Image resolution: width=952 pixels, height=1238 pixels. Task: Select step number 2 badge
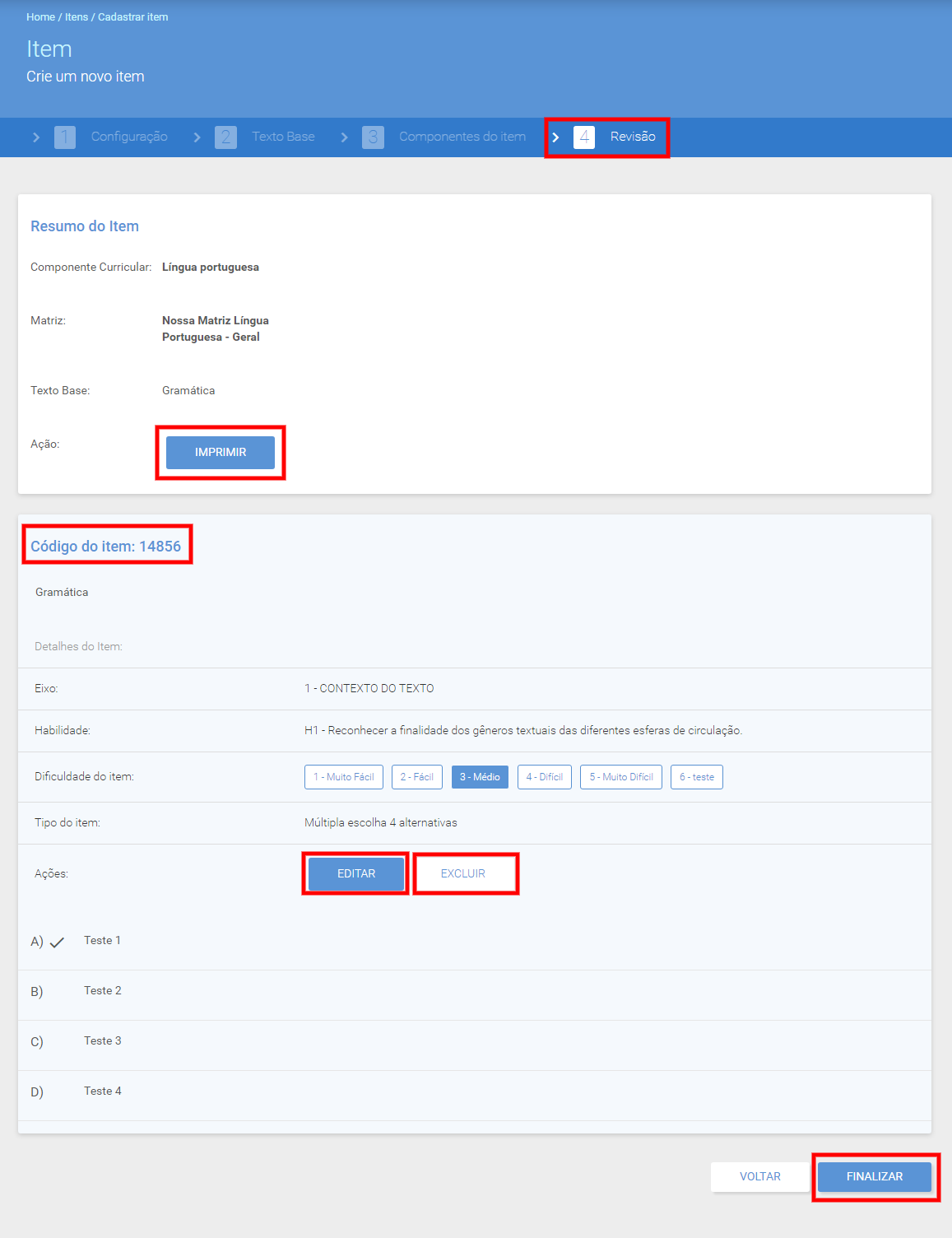point(225,137)
